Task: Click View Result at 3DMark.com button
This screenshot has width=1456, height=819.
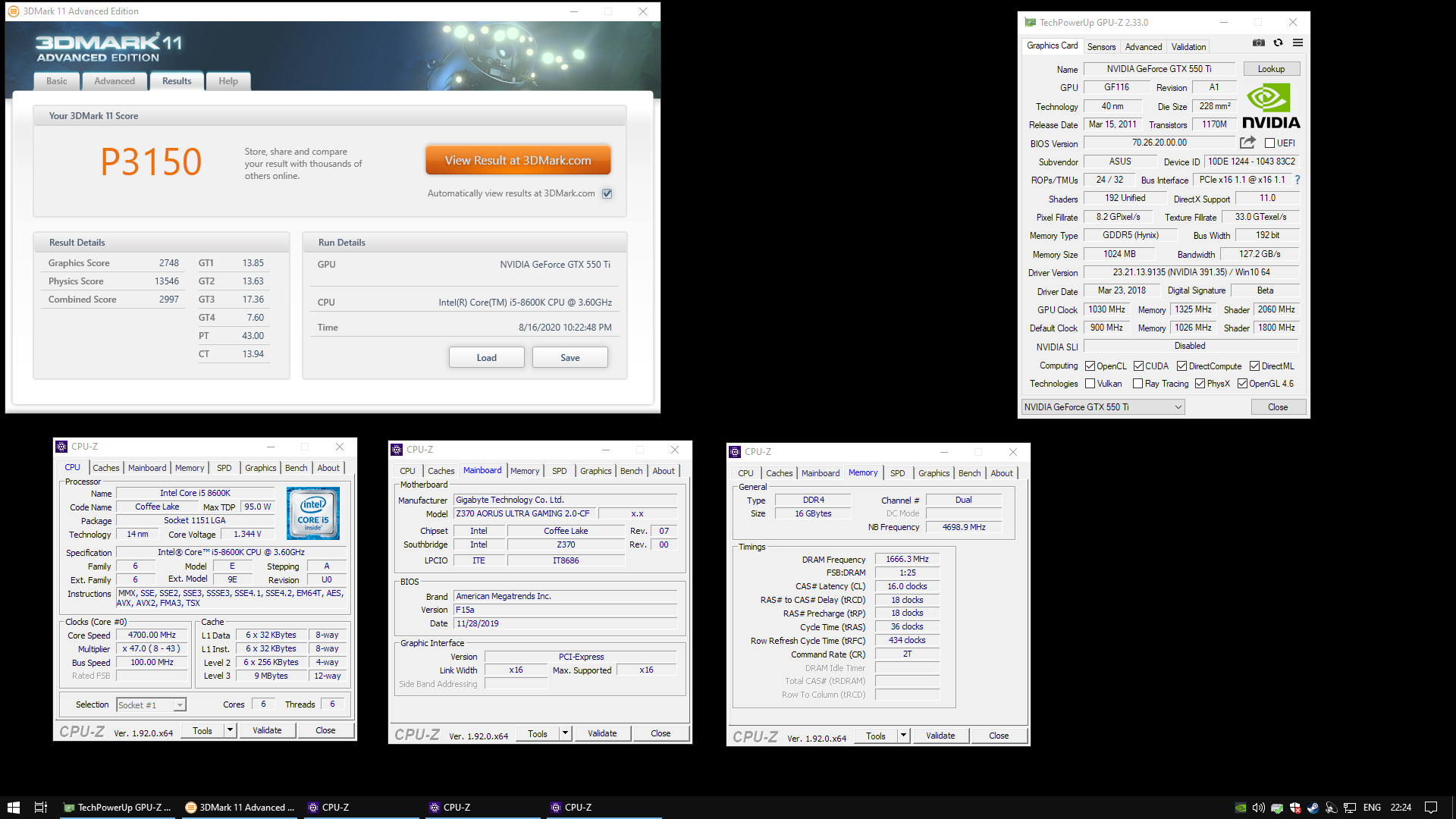Action: [x=518, y=161]
